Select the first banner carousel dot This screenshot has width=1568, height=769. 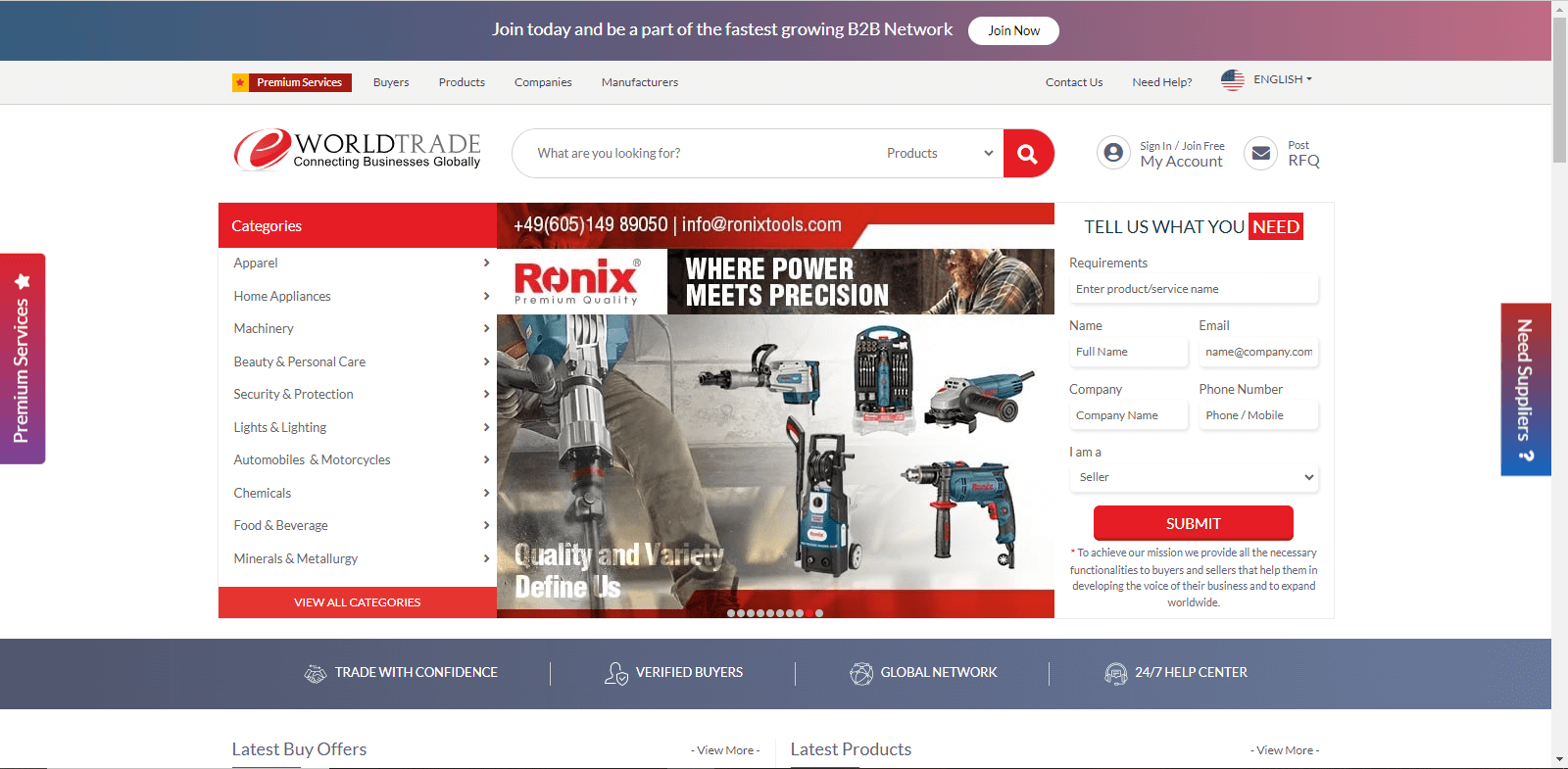tap(731, 613)
